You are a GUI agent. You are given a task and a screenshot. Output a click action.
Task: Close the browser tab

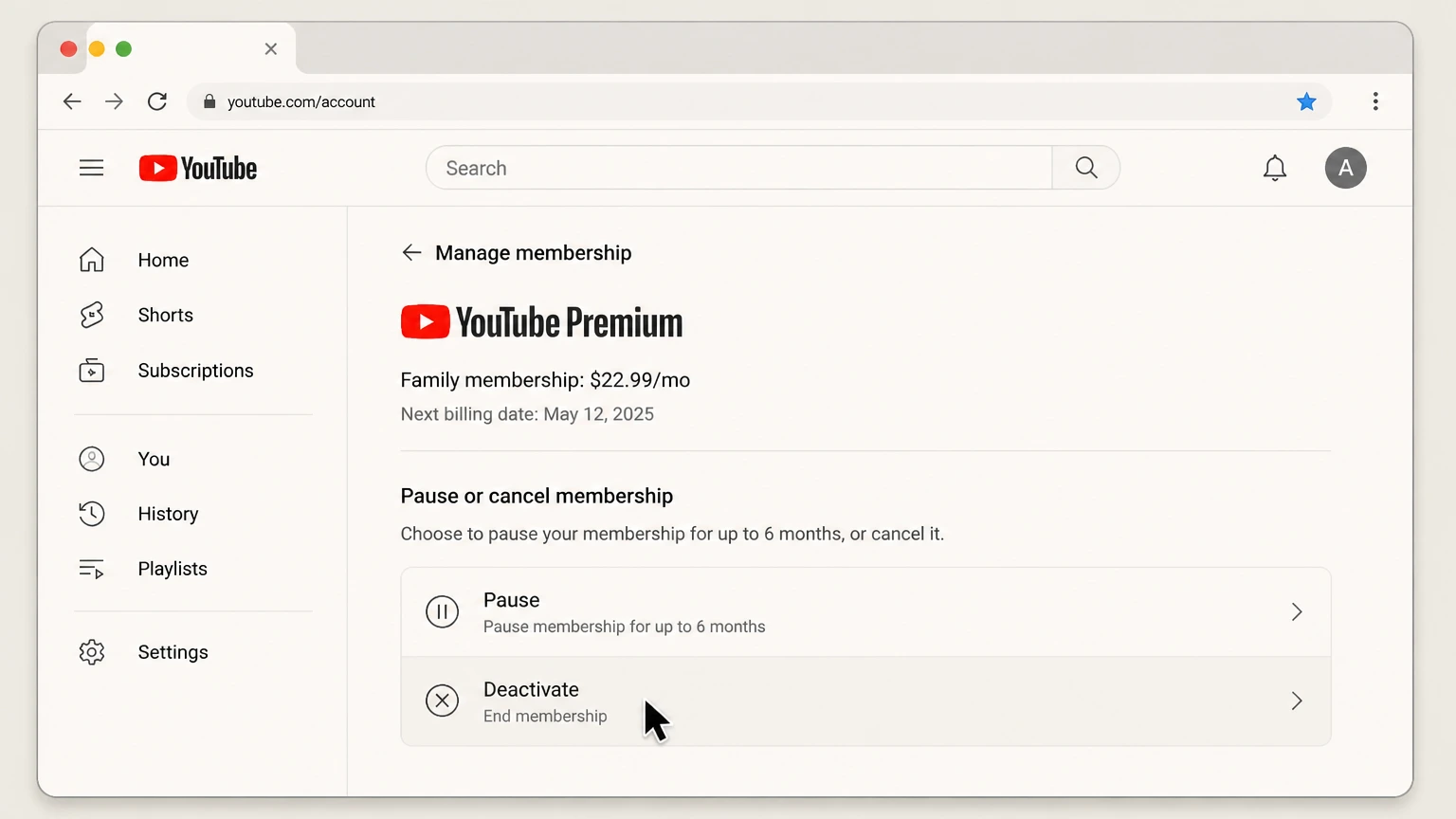[x=271, y=48]
